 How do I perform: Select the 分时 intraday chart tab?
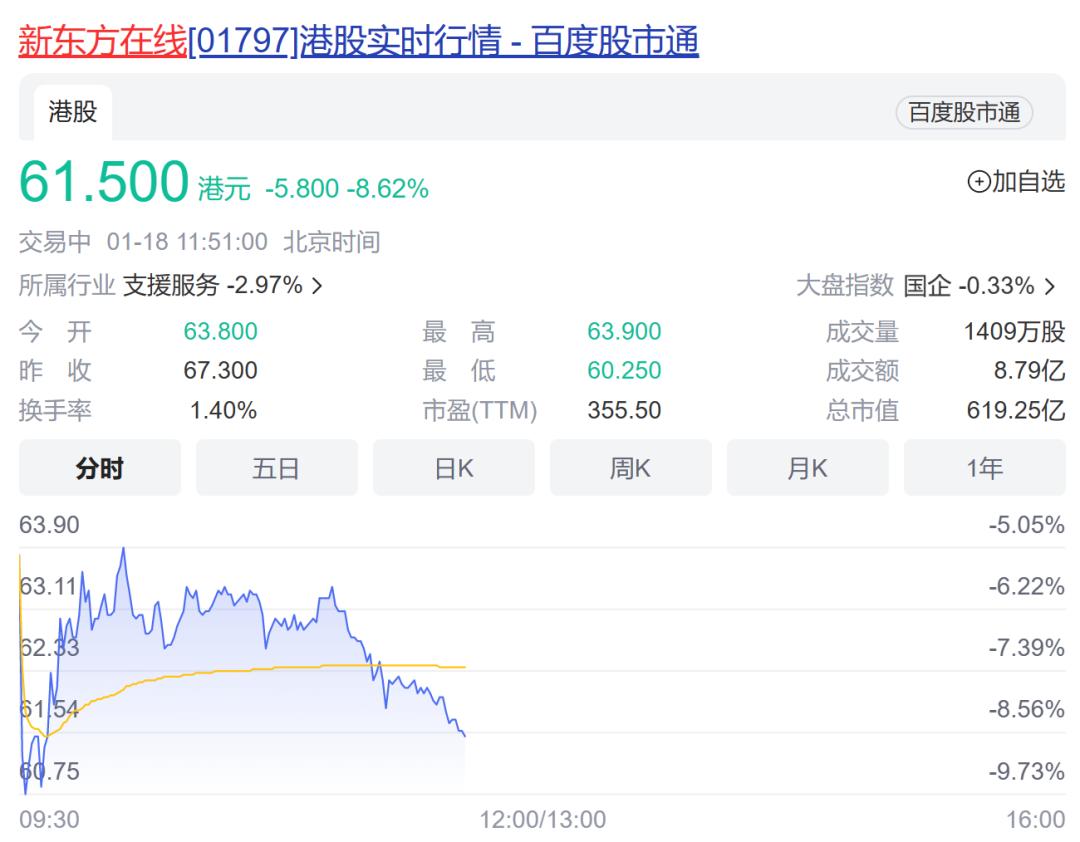point(98,467)
